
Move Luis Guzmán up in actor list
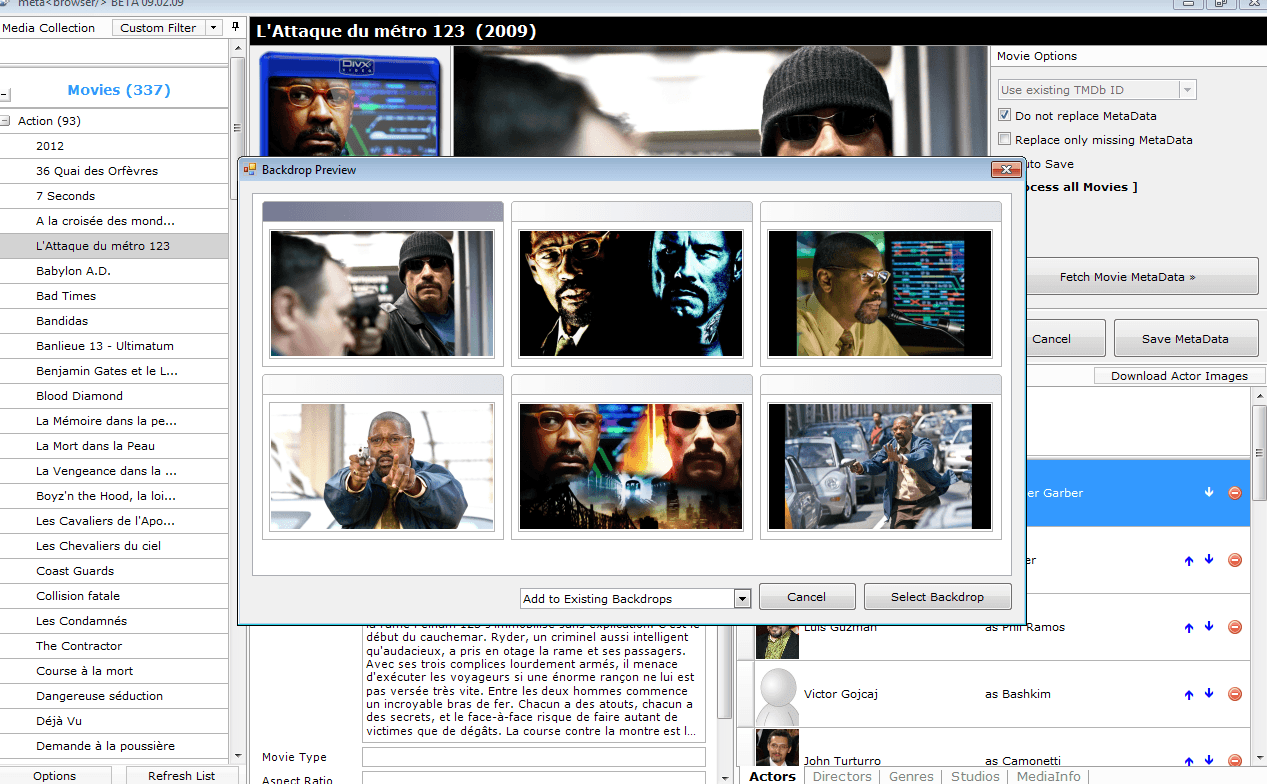pyautogui.click(x=1189, y=628)
